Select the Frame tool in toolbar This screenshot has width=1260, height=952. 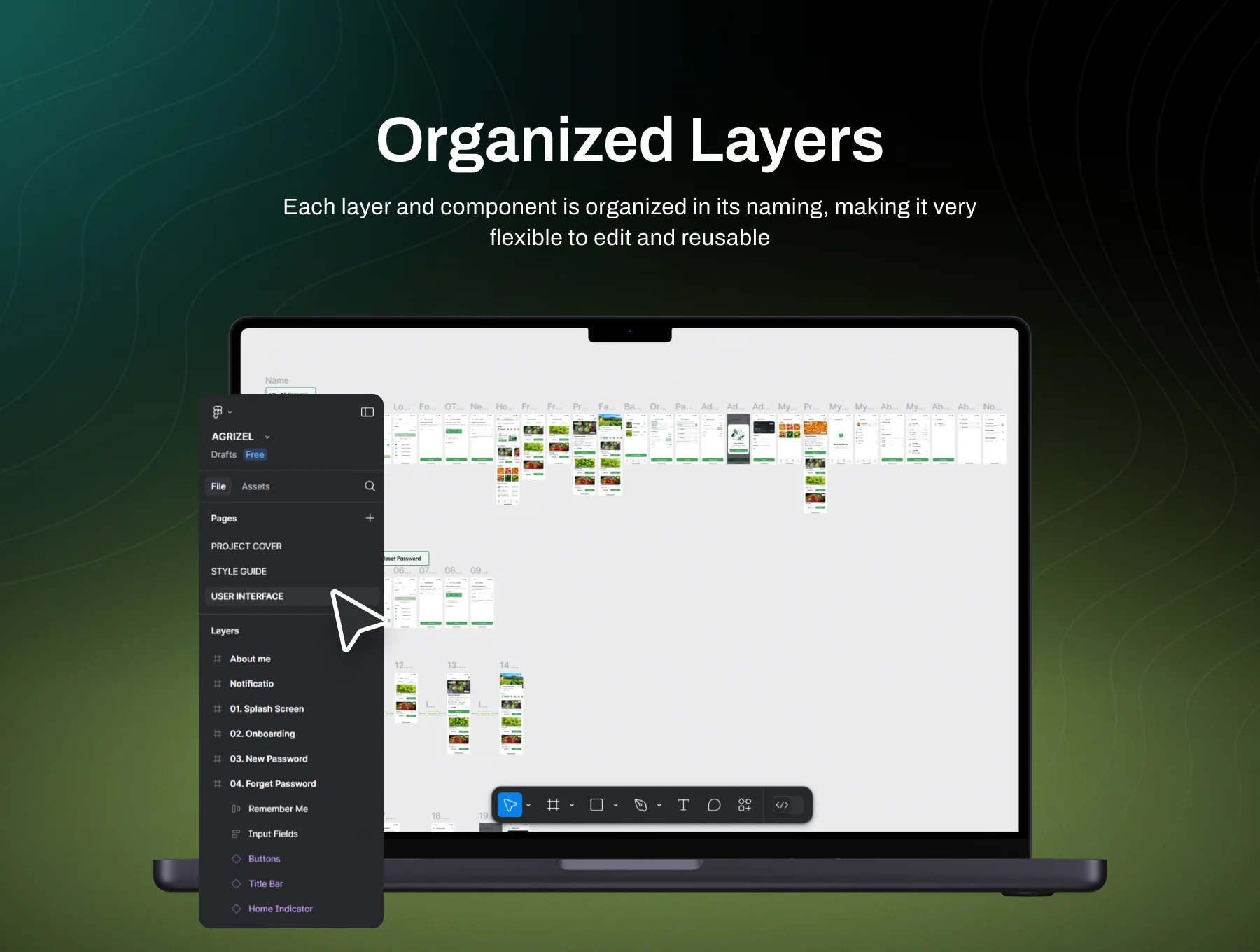[x=553, y=805]
